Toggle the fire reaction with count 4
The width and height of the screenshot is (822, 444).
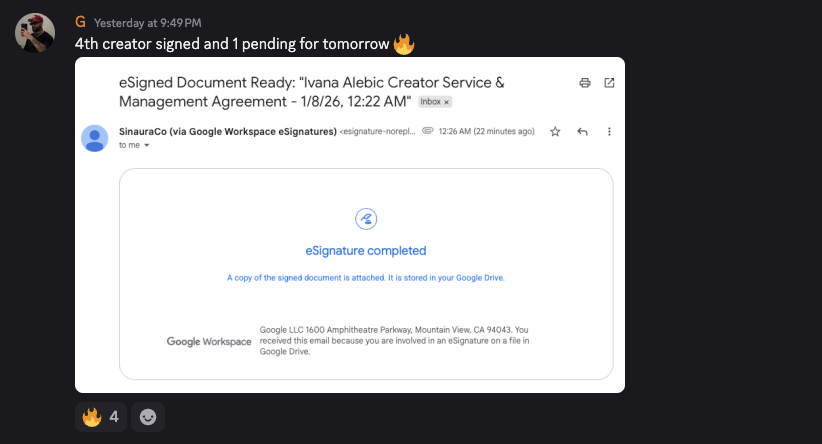[101, 417]
